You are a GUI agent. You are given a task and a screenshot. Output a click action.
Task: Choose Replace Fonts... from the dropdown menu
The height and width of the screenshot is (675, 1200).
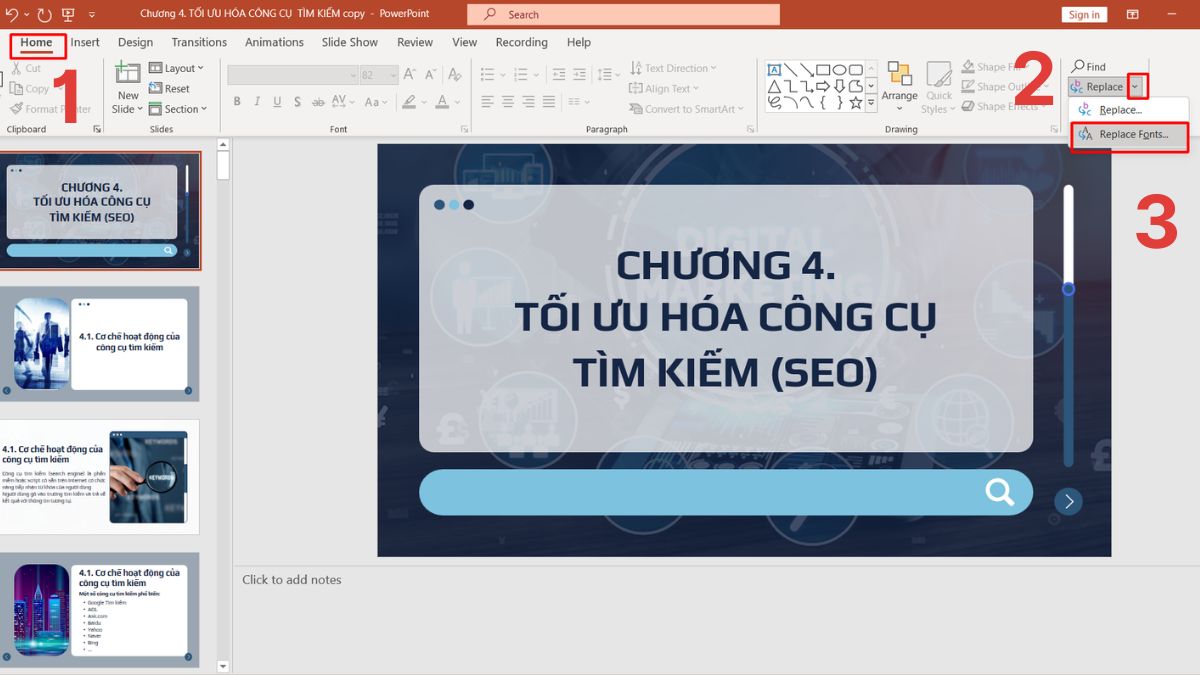[1132, 134]
